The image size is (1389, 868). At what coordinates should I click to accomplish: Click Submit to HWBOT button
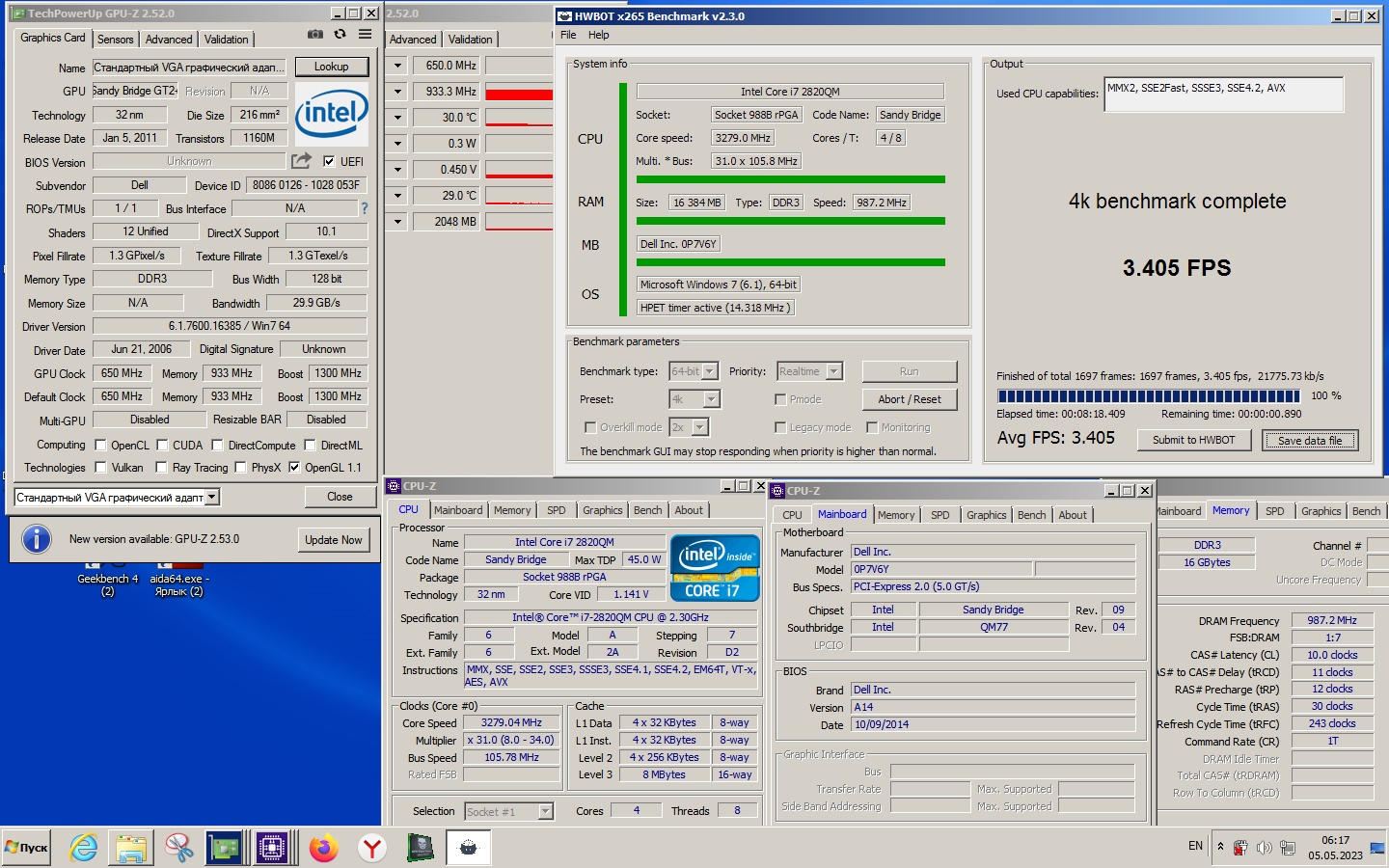coord(1193,440)
